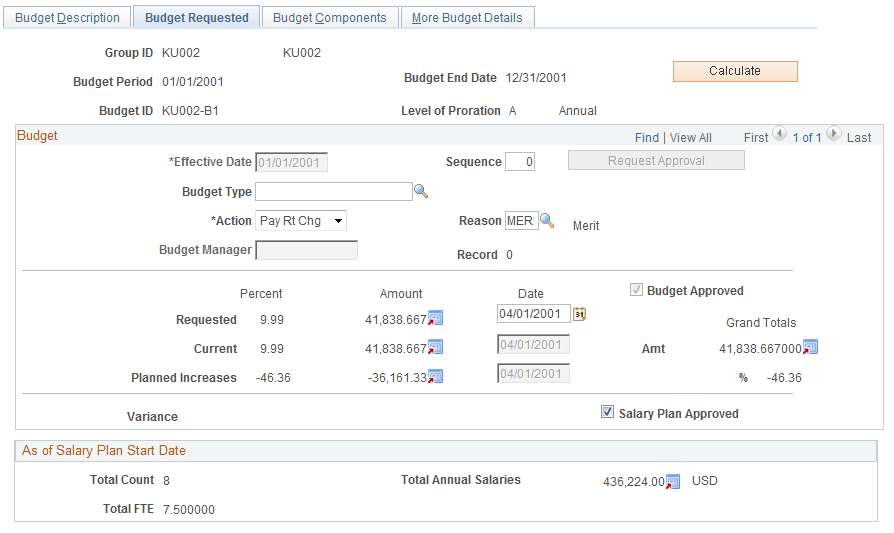The height and width of the screenshot is (533, 894).
Task: Click the View All link
Action: pos(690,137)
